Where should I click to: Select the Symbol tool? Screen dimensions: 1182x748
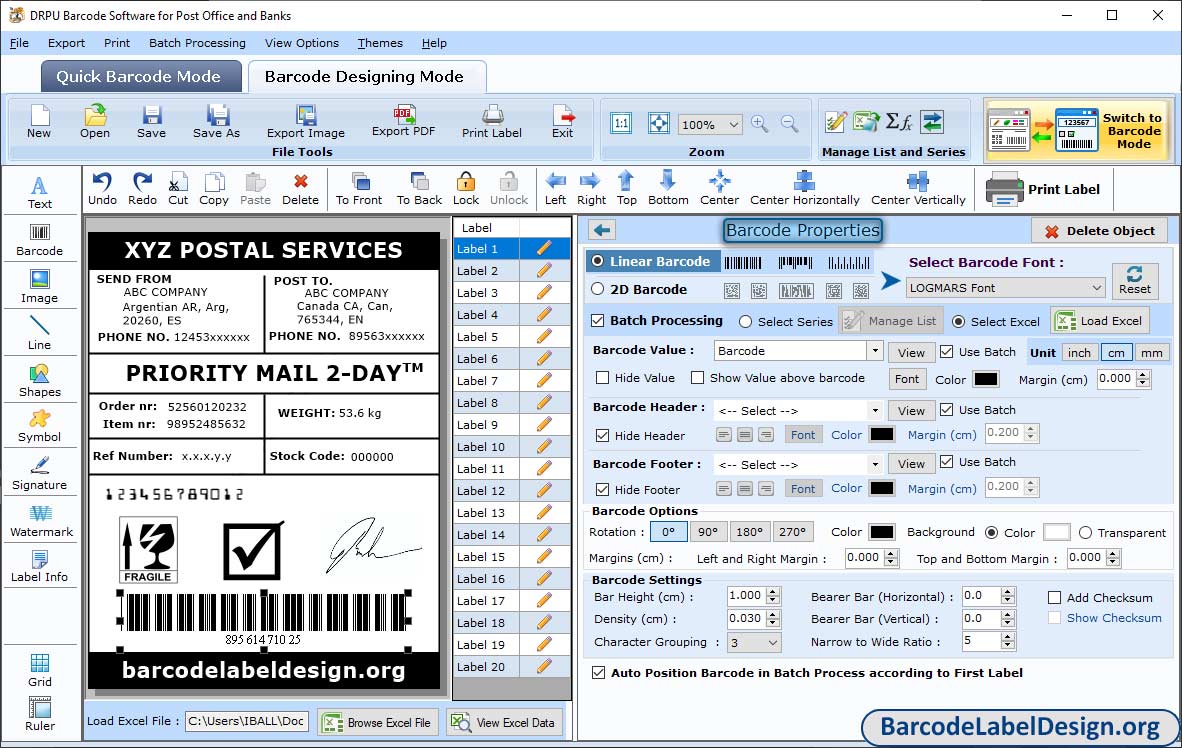[39, 427]
